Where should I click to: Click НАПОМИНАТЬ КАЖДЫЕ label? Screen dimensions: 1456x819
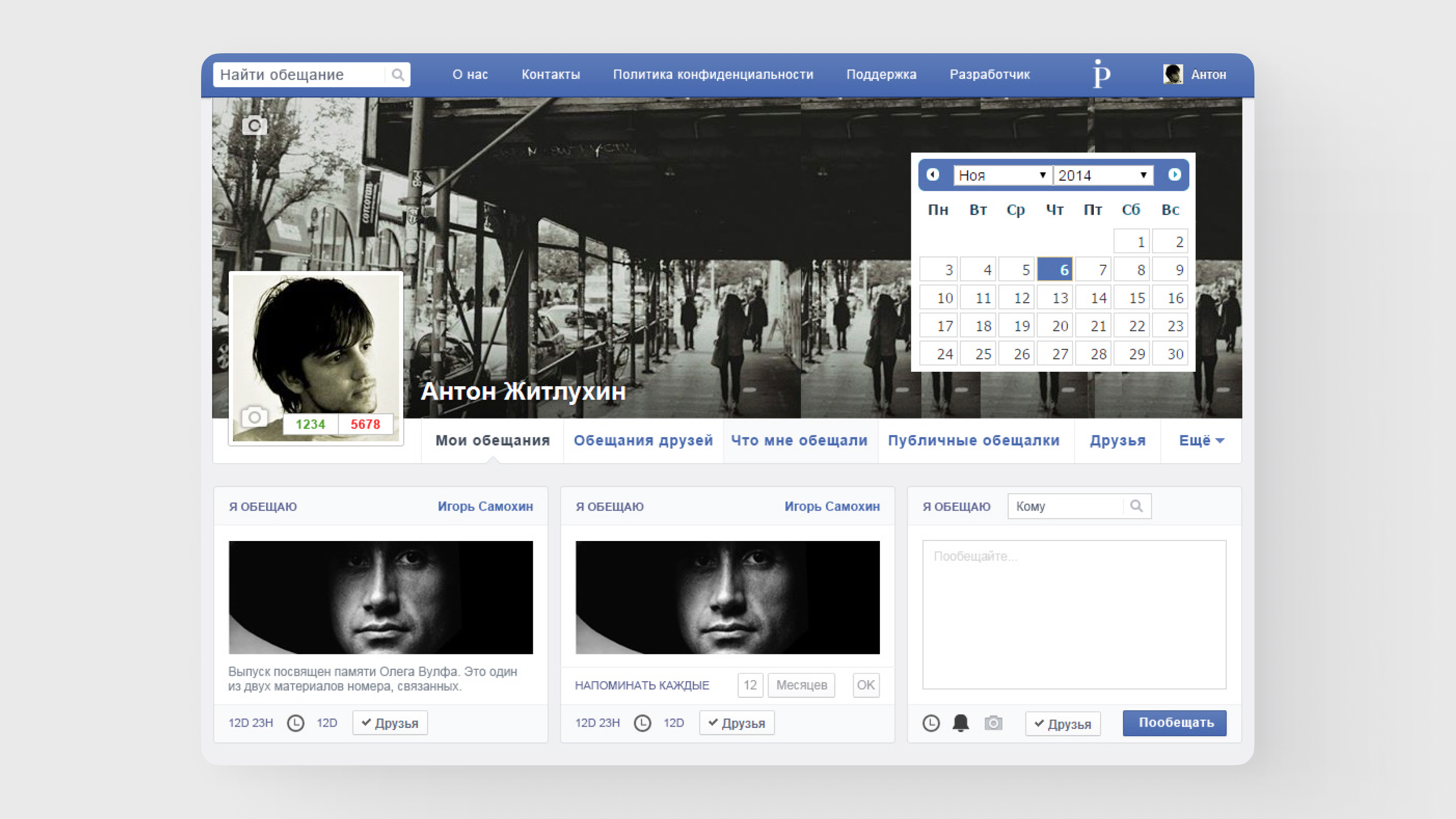[x=642, y=685]
